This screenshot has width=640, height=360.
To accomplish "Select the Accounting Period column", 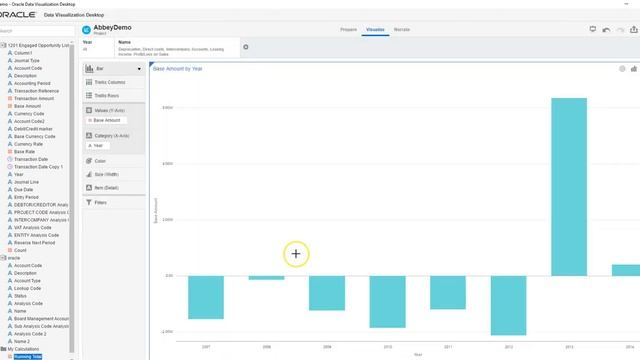I will 32,83.
